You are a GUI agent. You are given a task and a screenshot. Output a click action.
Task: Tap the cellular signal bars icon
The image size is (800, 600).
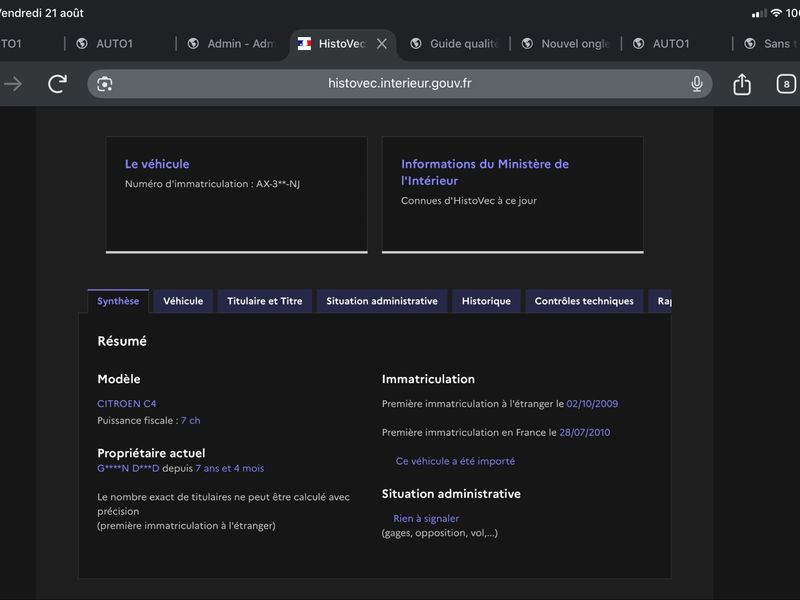tap(759, 13)
